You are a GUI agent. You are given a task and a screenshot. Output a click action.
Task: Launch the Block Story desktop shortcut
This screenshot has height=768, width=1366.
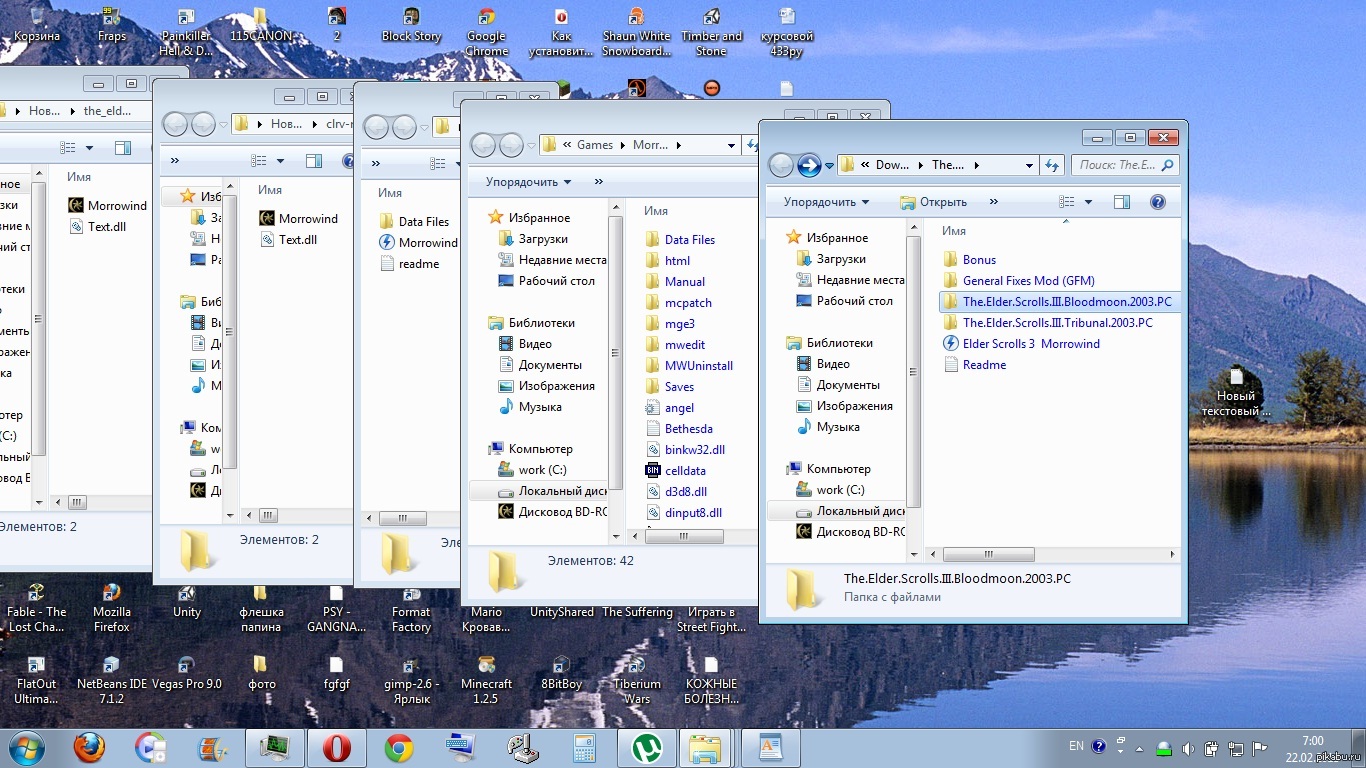[x=411, y=25]
